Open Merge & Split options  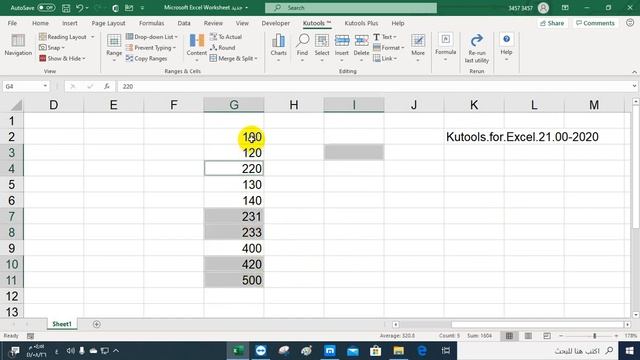(x=233, y=58)
